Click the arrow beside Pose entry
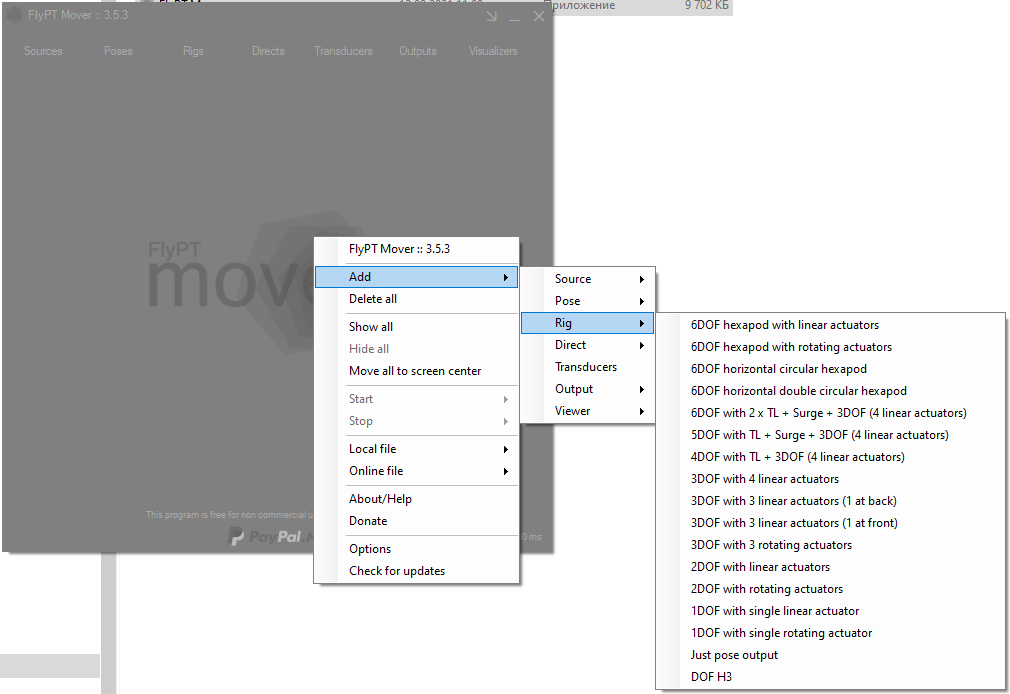Screen dimensions: 1010x694 (642, 301)
